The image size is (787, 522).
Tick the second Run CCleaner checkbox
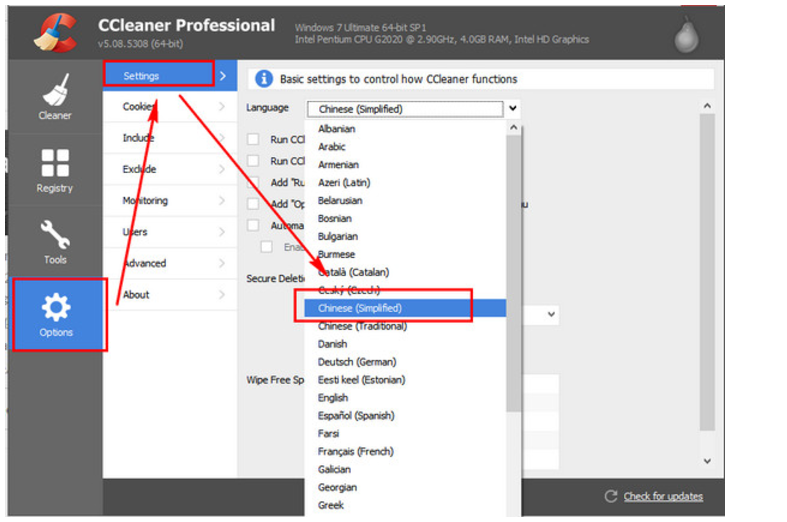[x=253, y=161]
